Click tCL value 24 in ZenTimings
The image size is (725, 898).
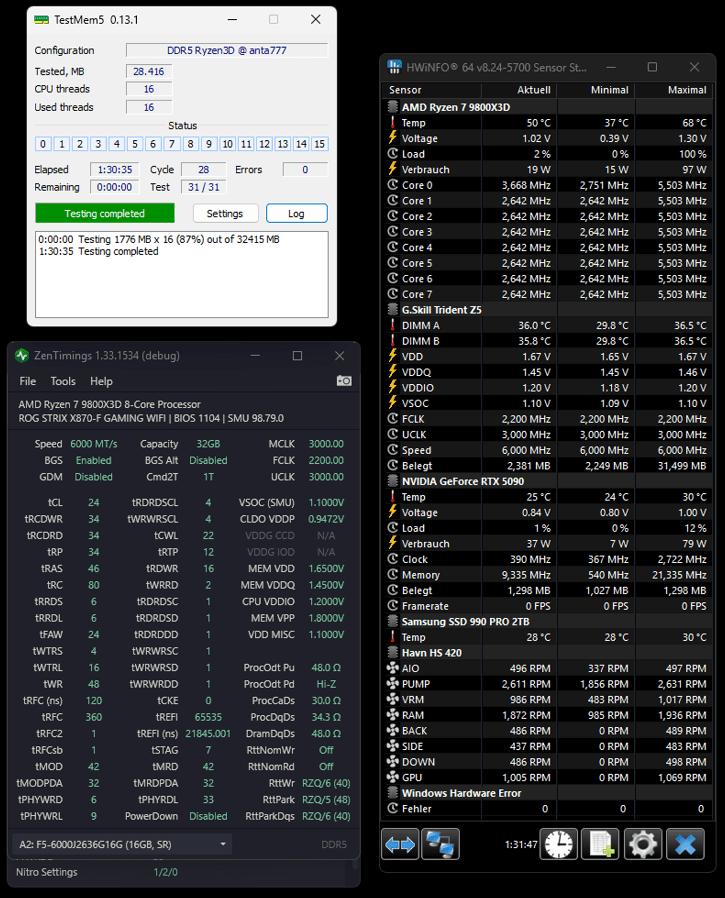(93, 502)
